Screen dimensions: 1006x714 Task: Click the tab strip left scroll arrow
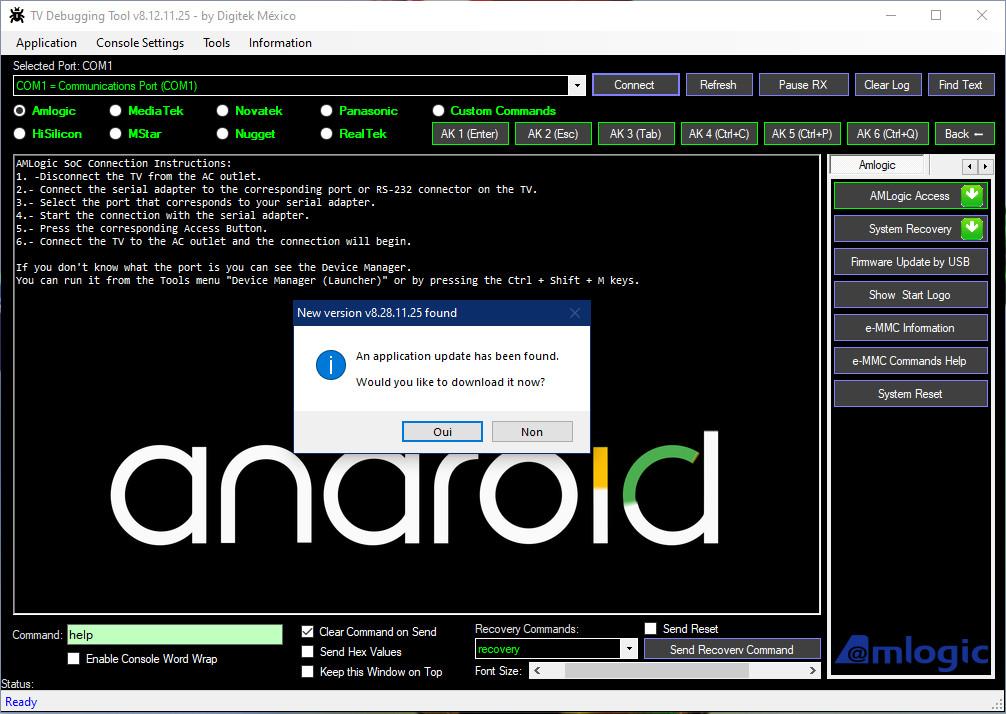point(969,166)
